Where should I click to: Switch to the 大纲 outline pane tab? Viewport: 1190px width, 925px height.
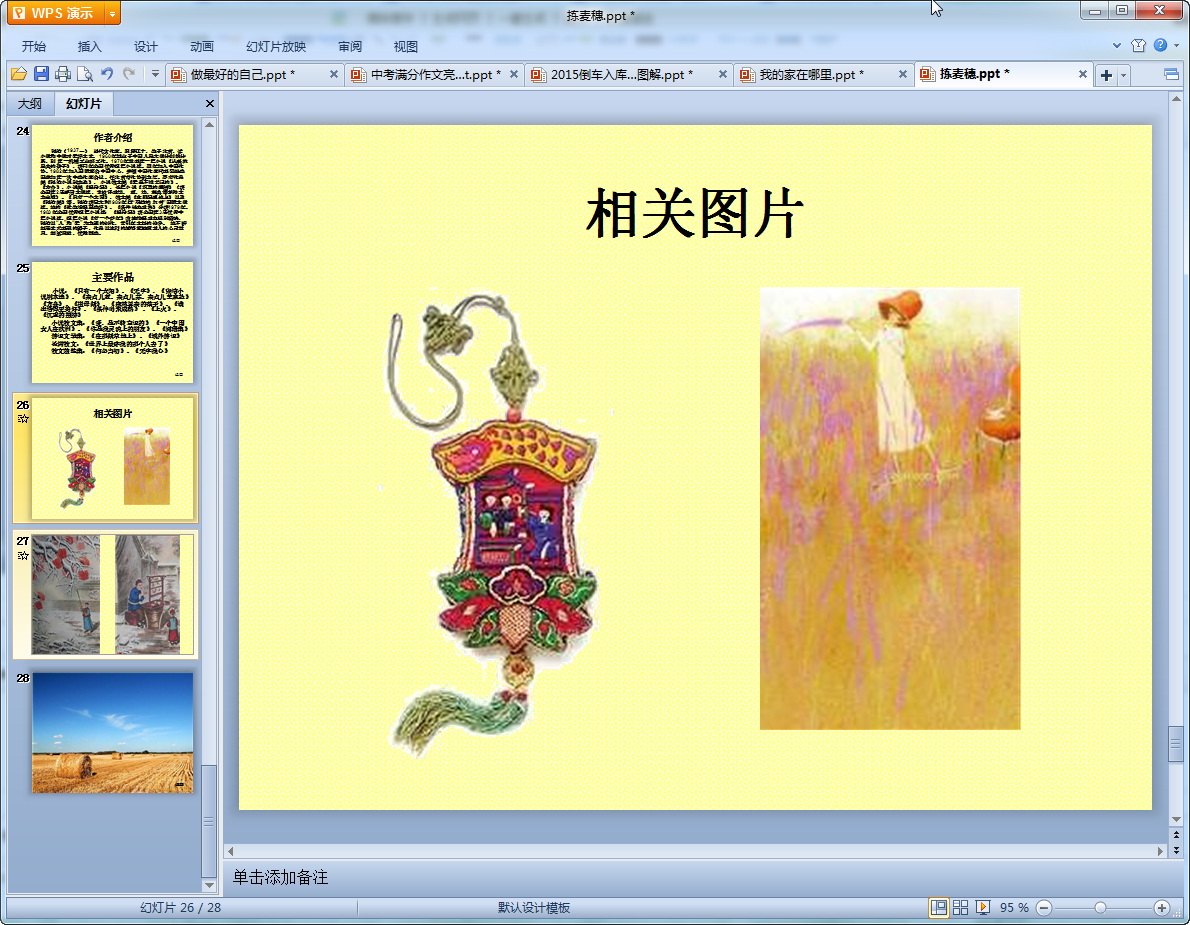tap(30, 103)
